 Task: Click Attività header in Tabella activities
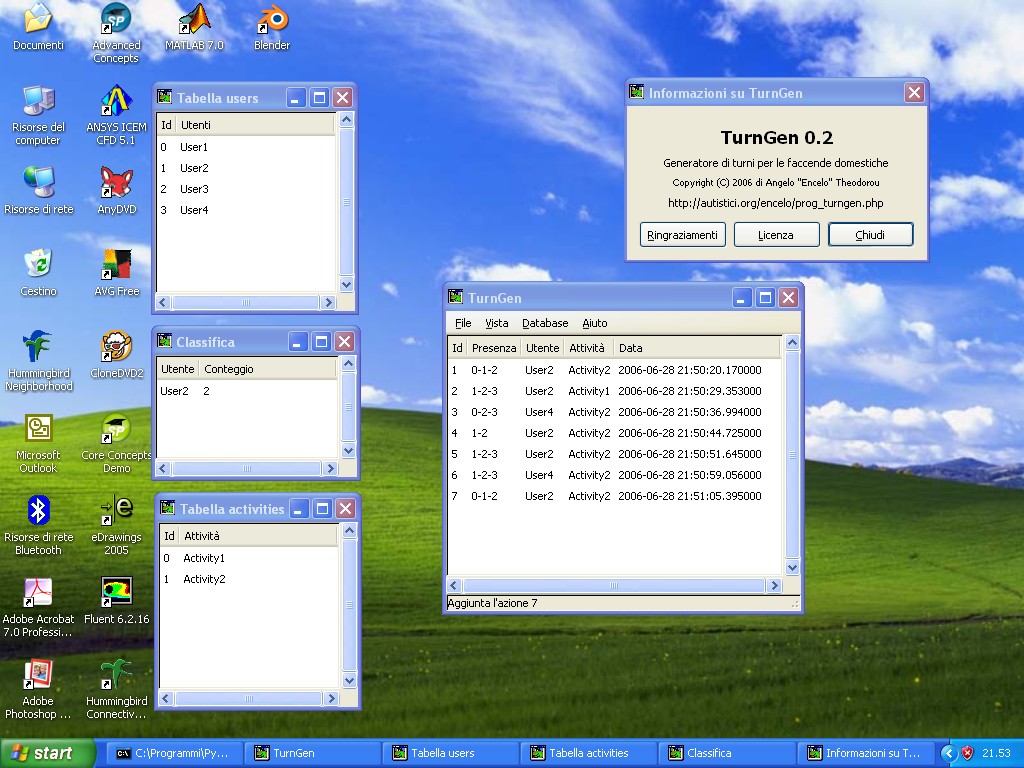point(259,536)
